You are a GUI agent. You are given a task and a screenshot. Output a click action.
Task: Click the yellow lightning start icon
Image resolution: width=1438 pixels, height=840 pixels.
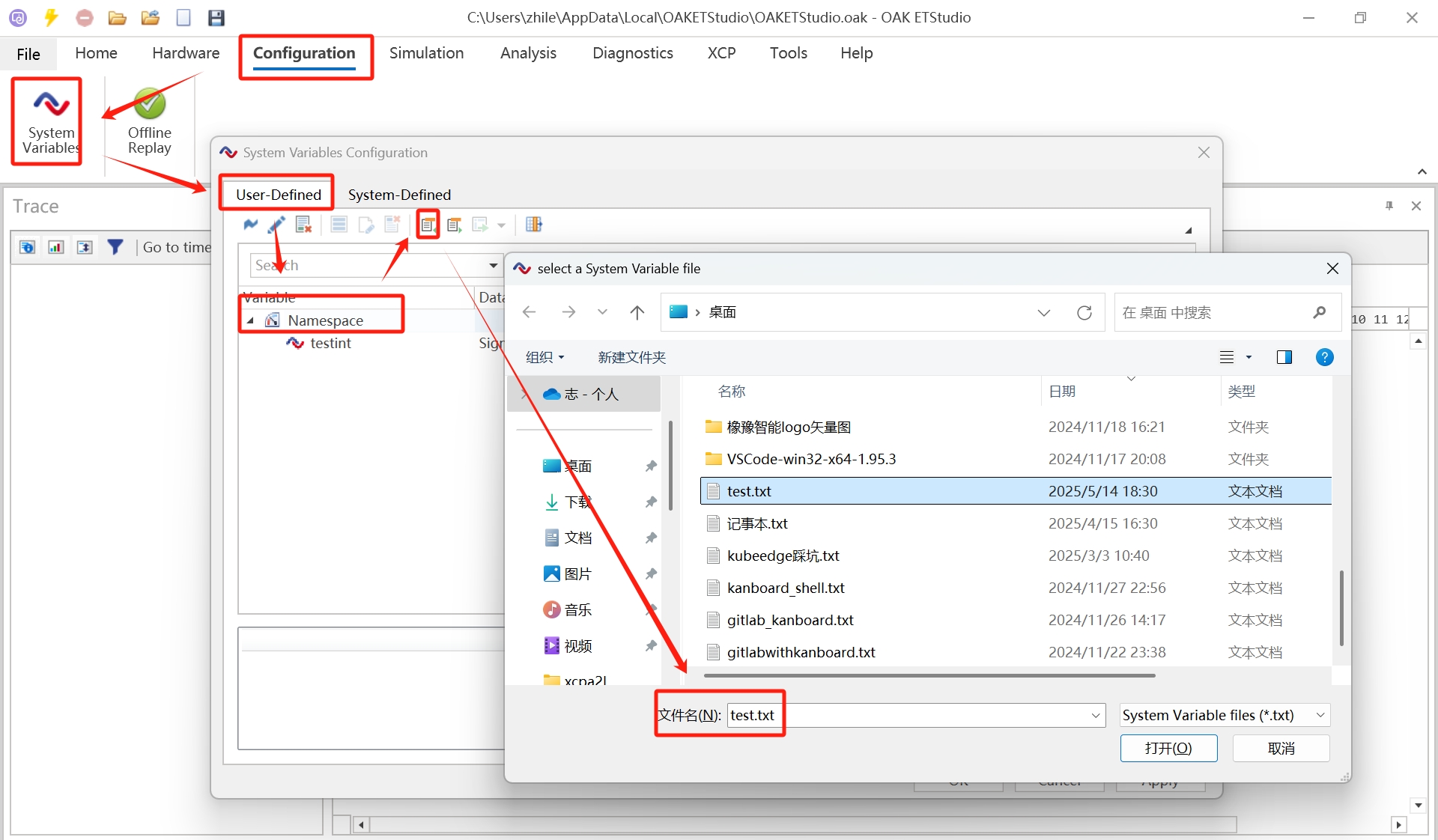point(51,17)
